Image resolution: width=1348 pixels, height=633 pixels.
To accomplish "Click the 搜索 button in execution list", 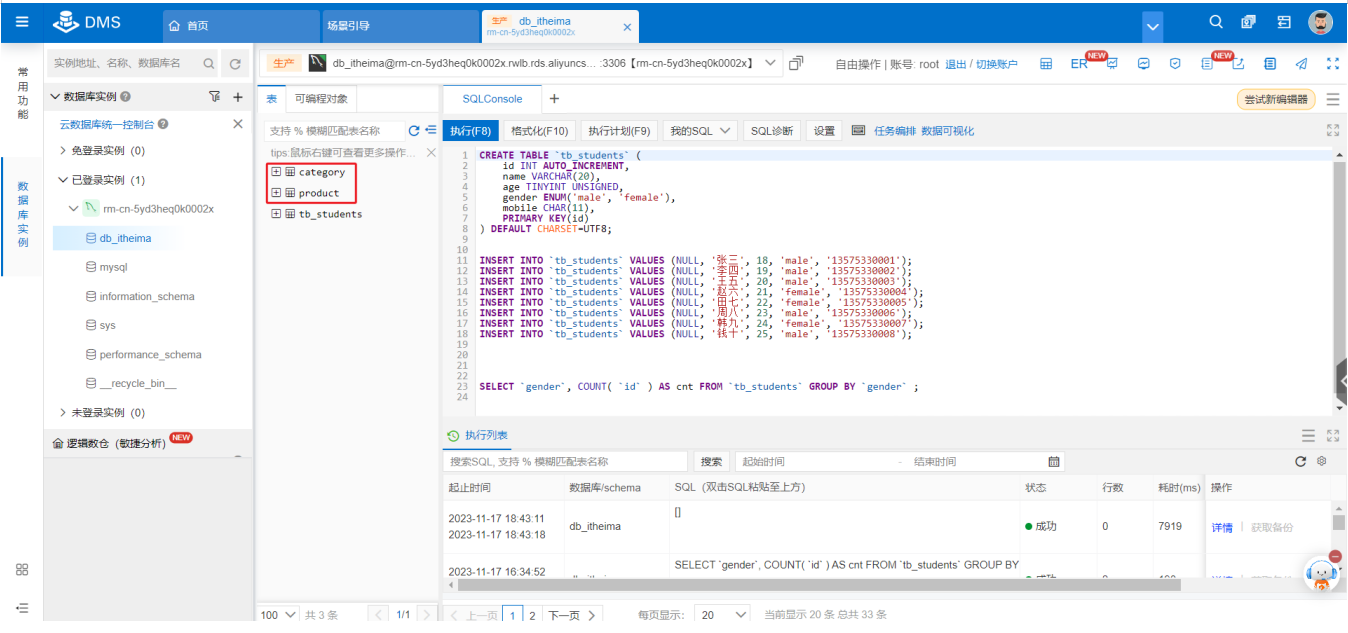I will tap(712, 462).
